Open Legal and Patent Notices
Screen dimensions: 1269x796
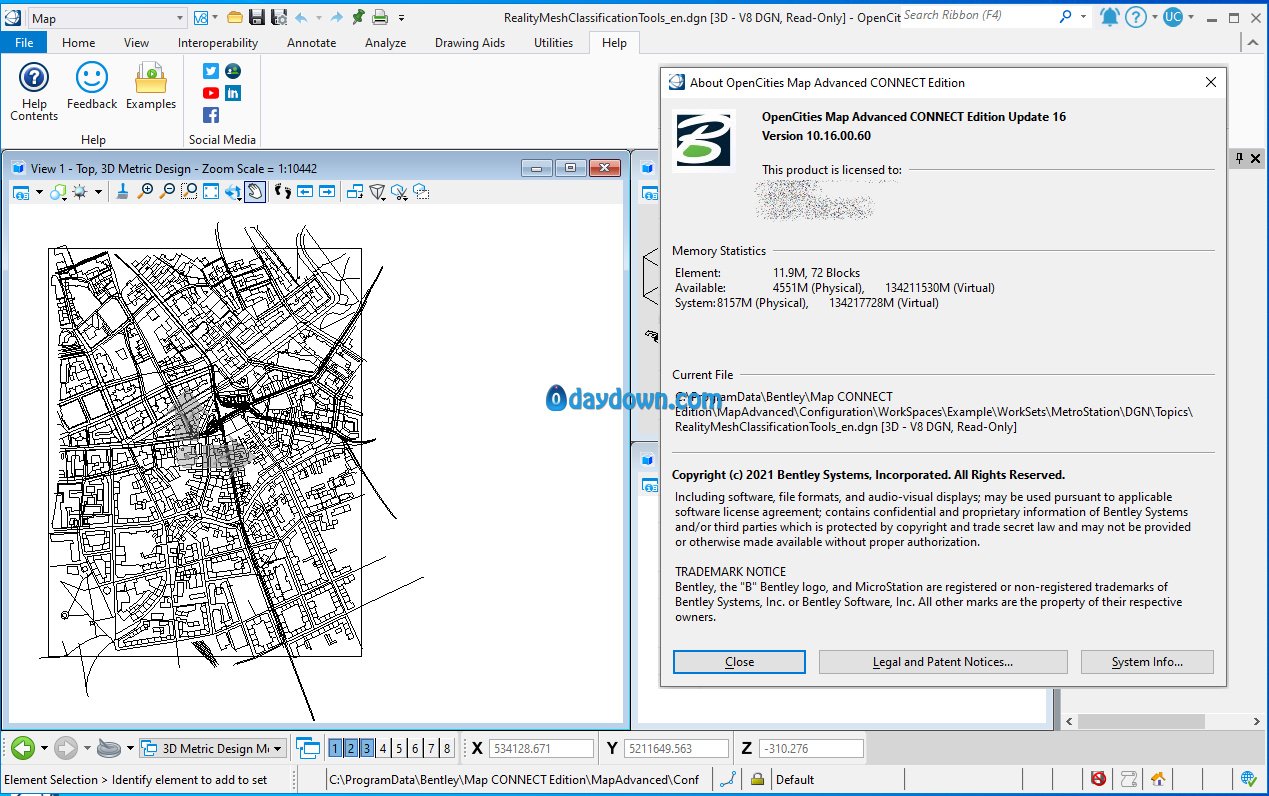(x=943, y=662)
